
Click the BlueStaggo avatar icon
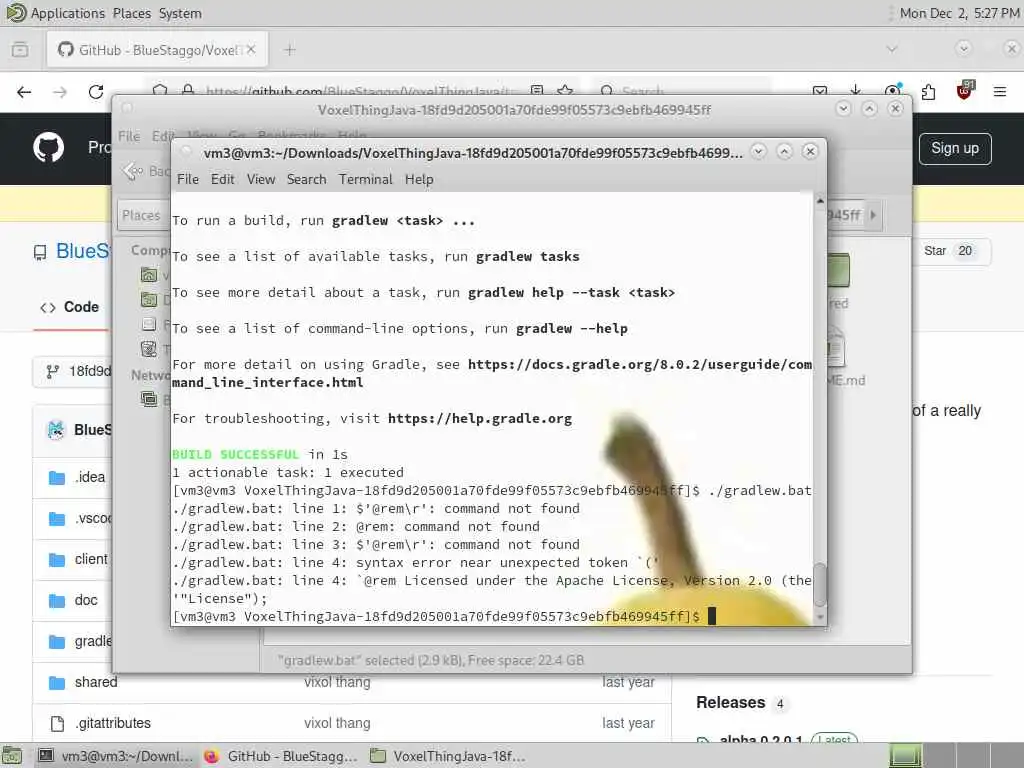tap(56, 430)
